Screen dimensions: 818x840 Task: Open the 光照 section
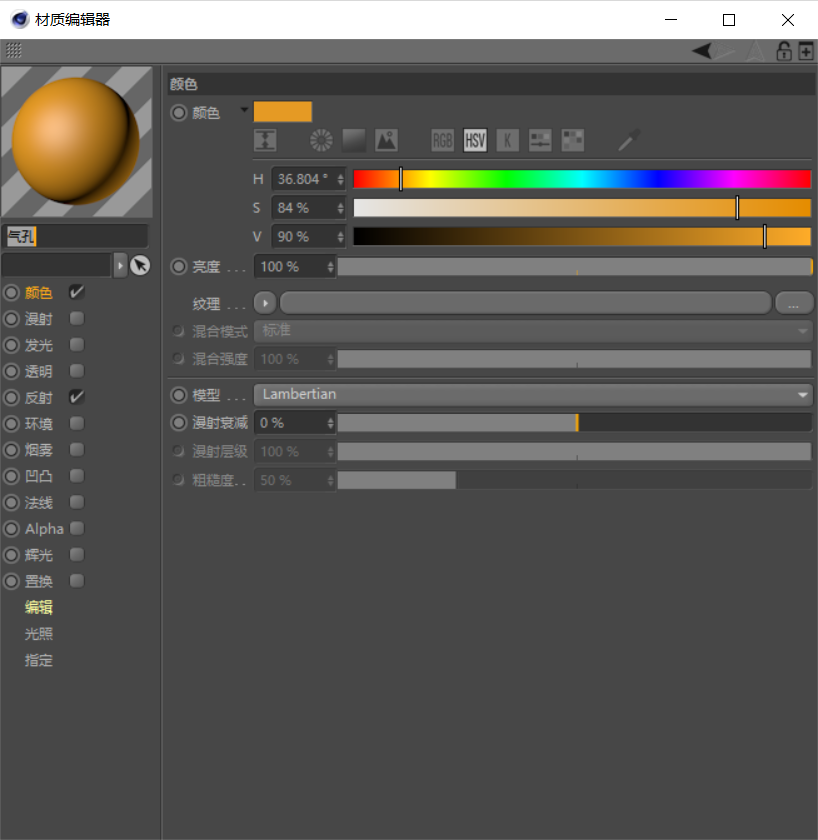[x=39, y=634]
